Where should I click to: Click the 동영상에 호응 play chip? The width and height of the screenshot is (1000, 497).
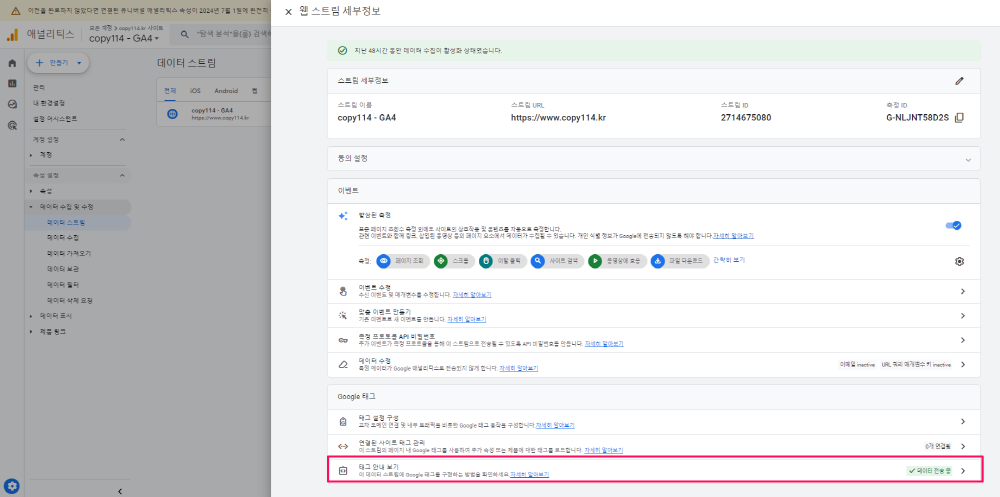[617, 261]
